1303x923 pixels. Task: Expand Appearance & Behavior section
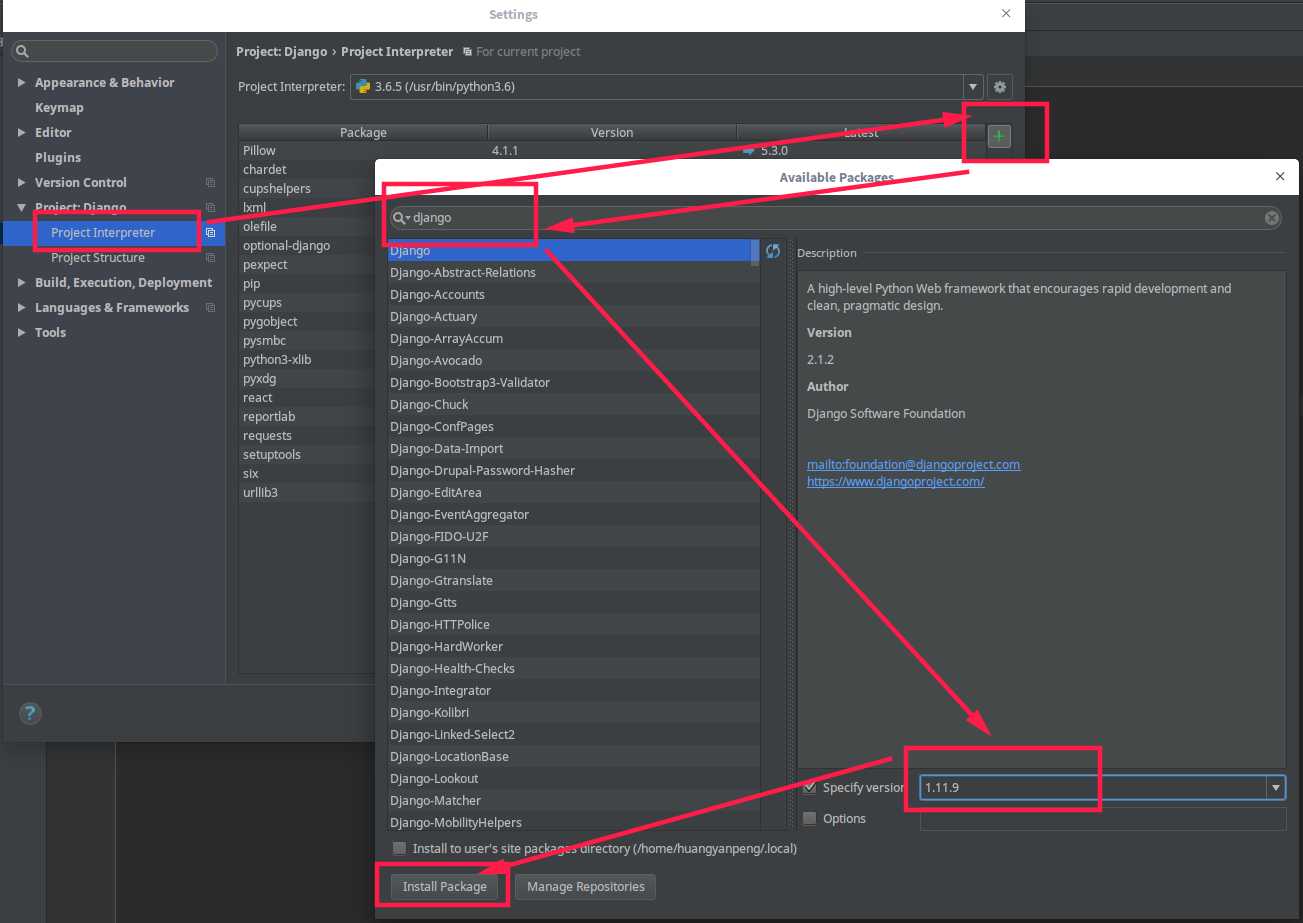pos(22,83)
